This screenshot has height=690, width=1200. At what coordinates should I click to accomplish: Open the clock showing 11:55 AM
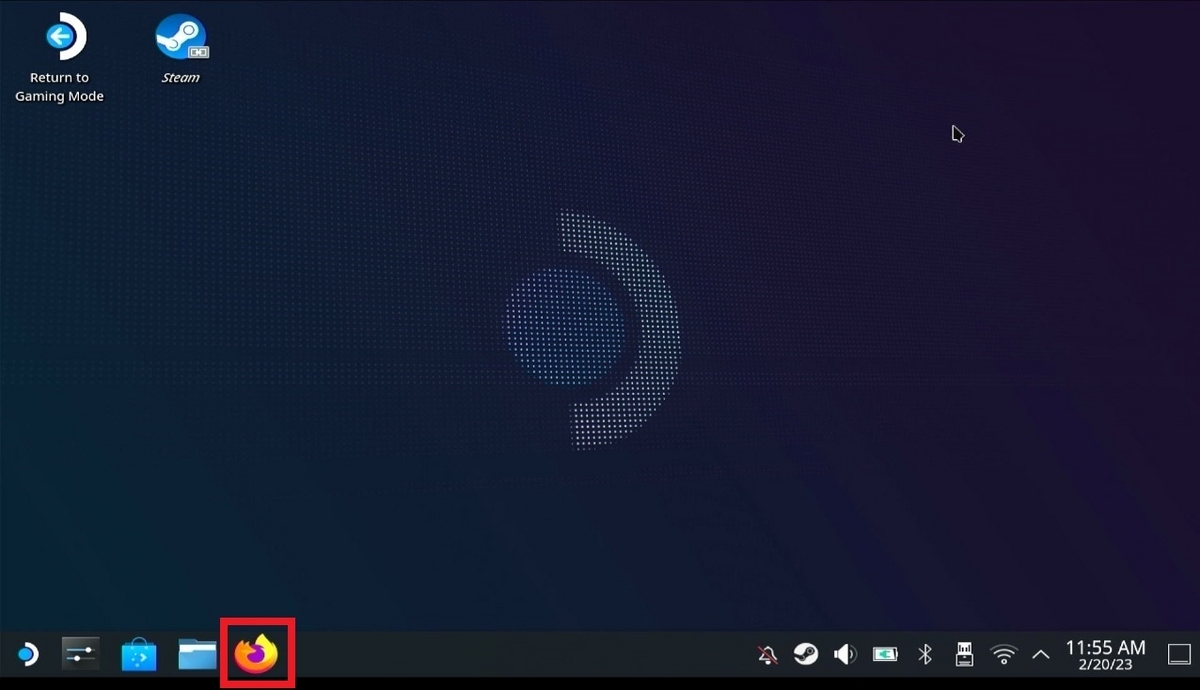coord(1105,655)
